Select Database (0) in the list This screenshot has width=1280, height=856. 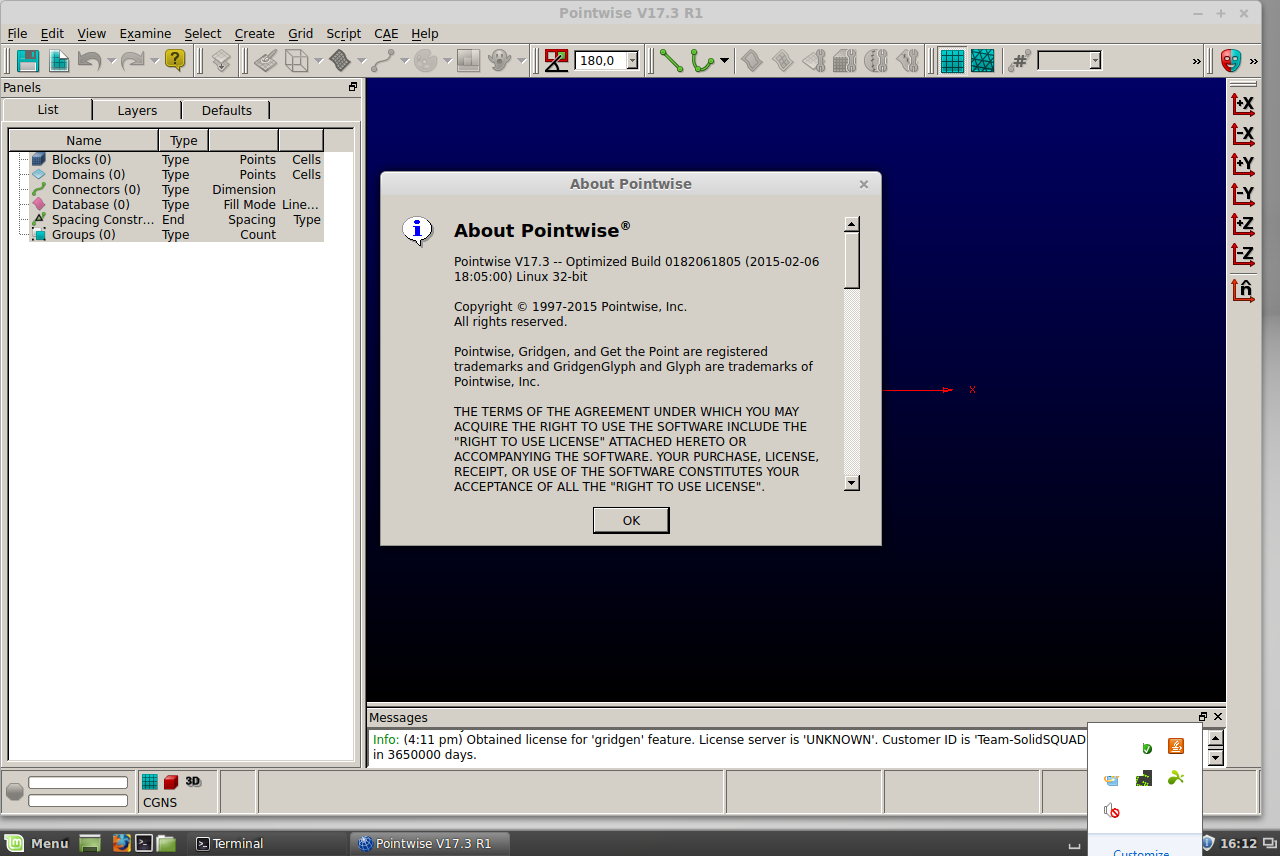point(91,204)
